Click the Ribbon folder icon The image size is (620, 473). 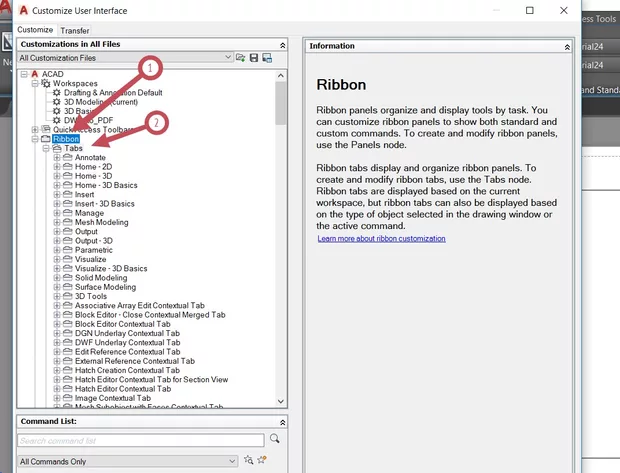46,139
